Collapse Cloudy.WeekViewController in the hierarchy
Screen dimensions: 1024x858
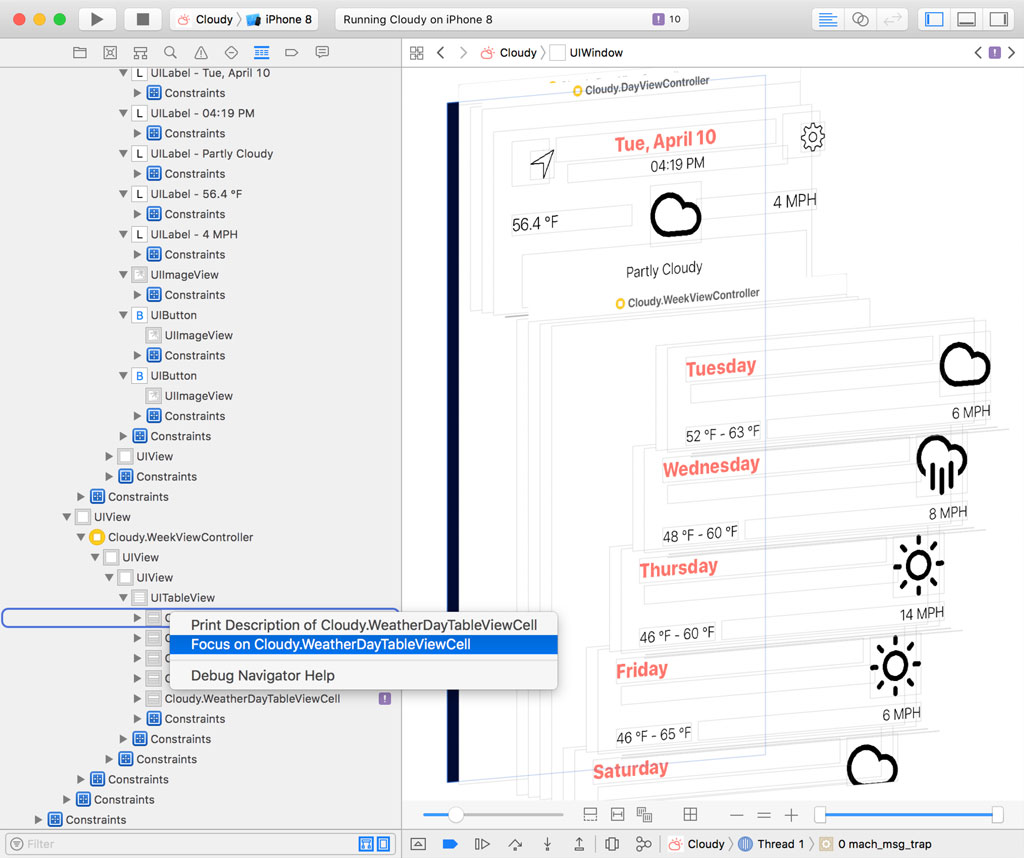81,536
